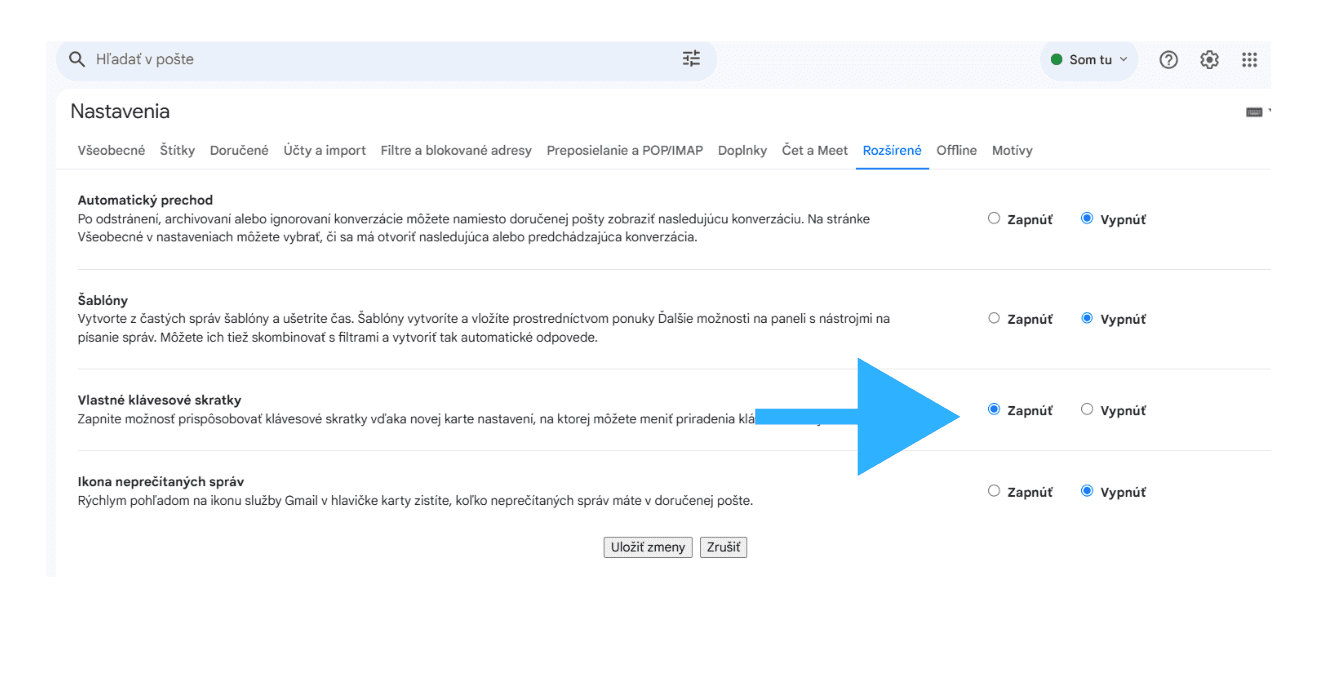Open search filter options icon
The image size is (1318, 684).
click(691, 59)
